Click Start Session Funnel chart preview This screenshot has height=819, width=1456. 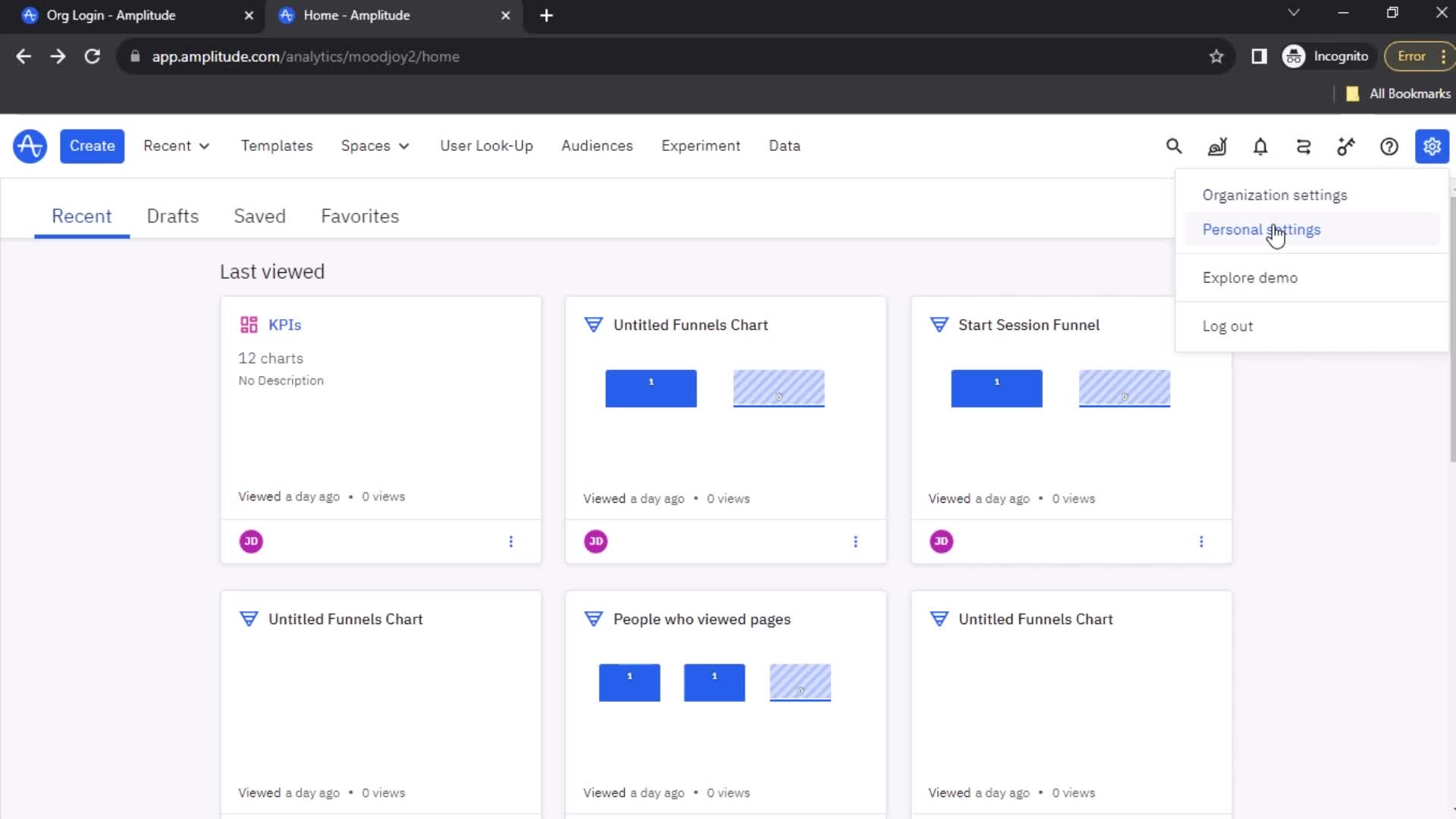click(x=1060, y=389)
